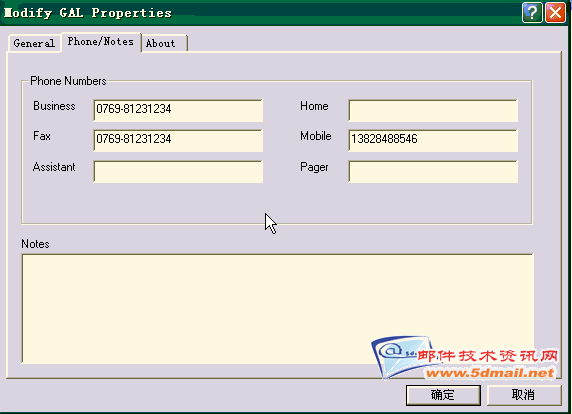Cancel with the 取消 button

pyautogui.click(x=523, y=395)
